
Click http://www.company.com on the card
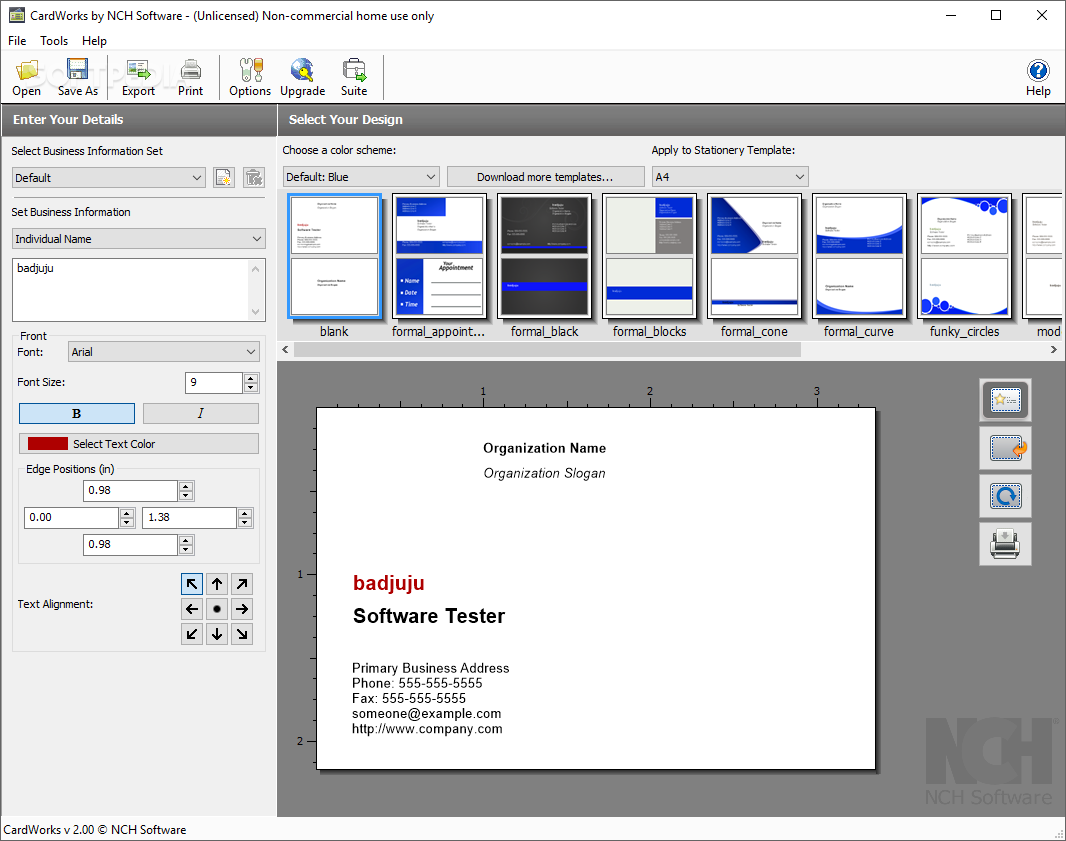click(427, 729)
